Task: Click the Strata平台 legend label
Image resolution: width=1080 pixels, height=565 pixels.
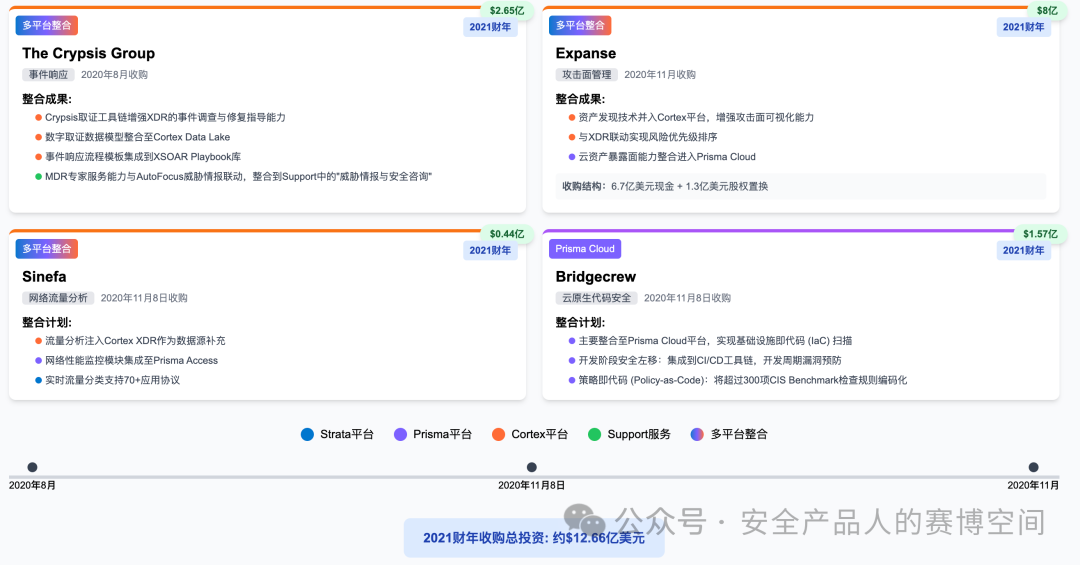Action: click(346, 434)
